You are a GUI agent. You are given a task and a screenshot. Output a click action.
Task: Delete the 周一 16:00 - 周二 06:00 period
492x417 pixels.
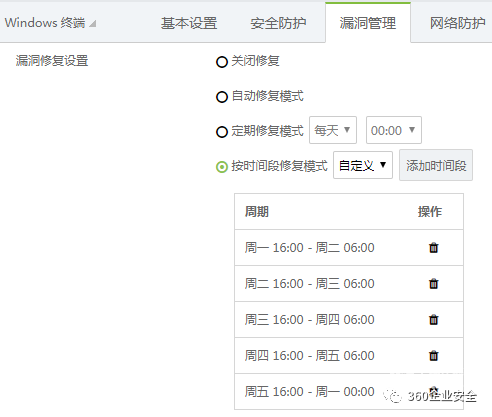433,248
